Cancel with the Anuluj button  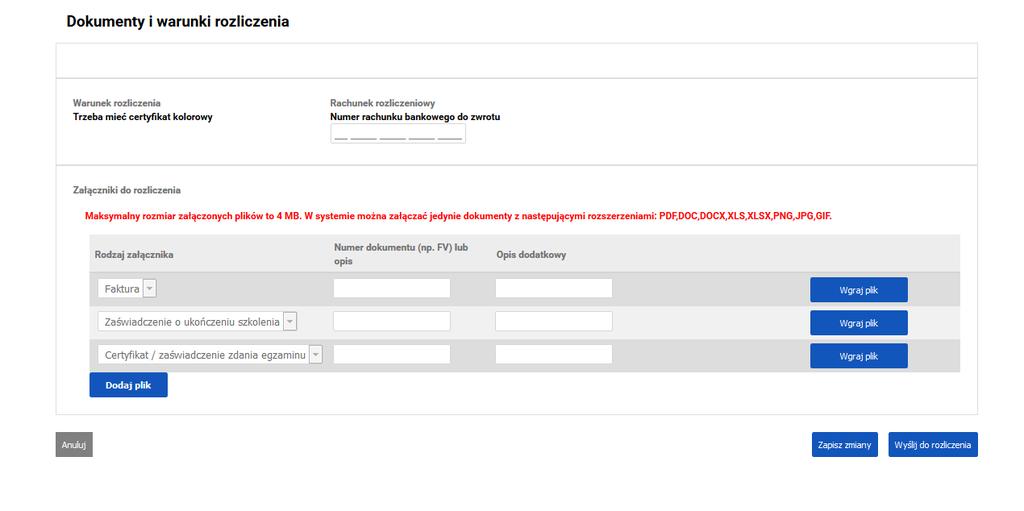coord(74,444)
